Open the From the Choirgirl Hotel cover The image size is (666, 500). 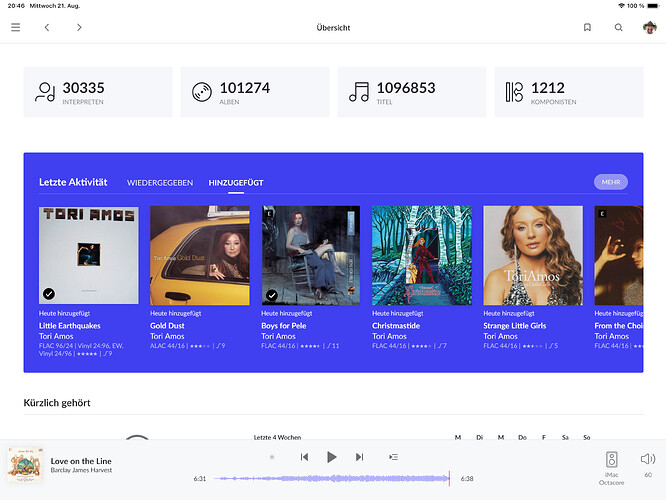pos(619,255)
